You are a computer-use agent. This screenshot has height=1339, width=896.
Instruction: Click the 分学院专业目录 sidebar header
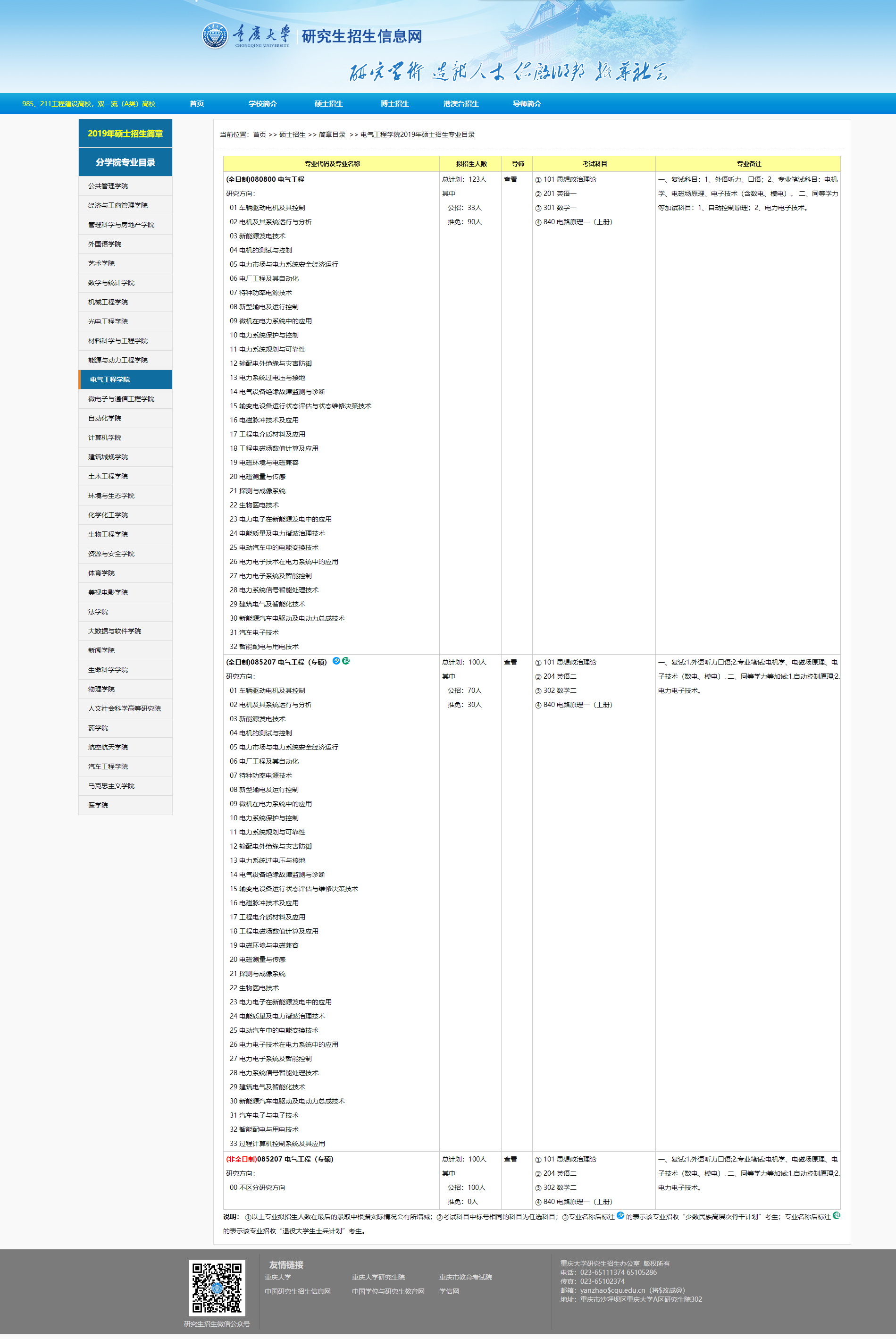(x=125, y=162)
